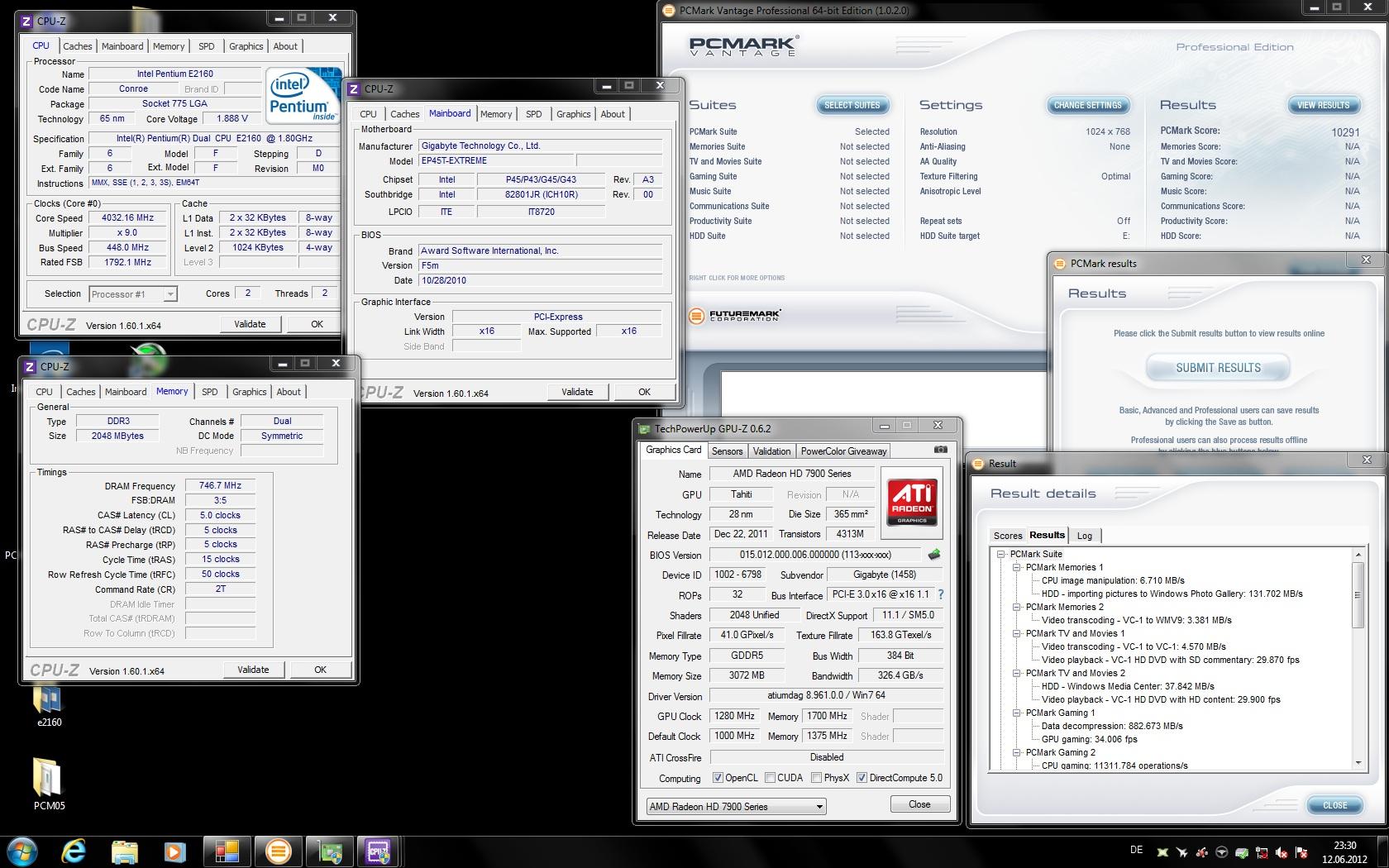The height and width of the screenshot is (868, 1389).
Task: Switch to the Sensors tab in GPU-Z
Action: 727,451
